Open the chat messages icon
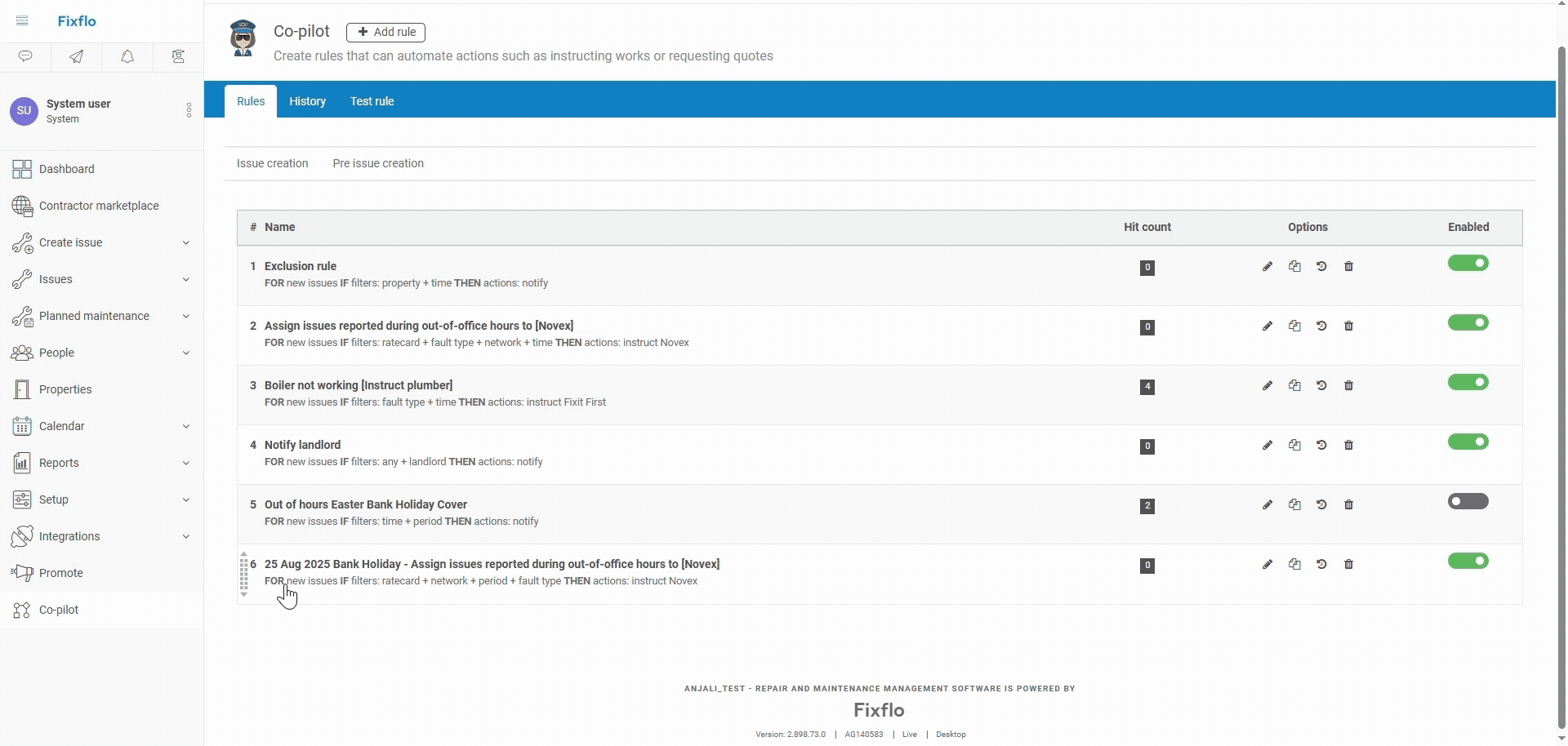 click(25, 56)
